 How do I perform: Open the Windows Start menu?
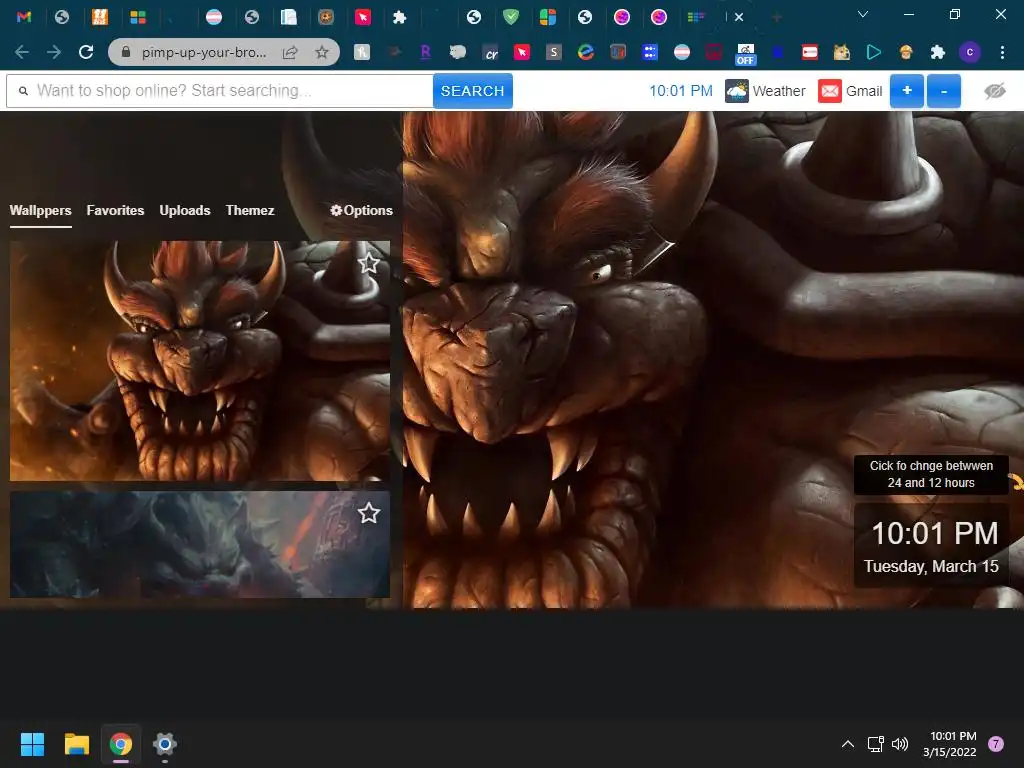[x=32, y=744]
